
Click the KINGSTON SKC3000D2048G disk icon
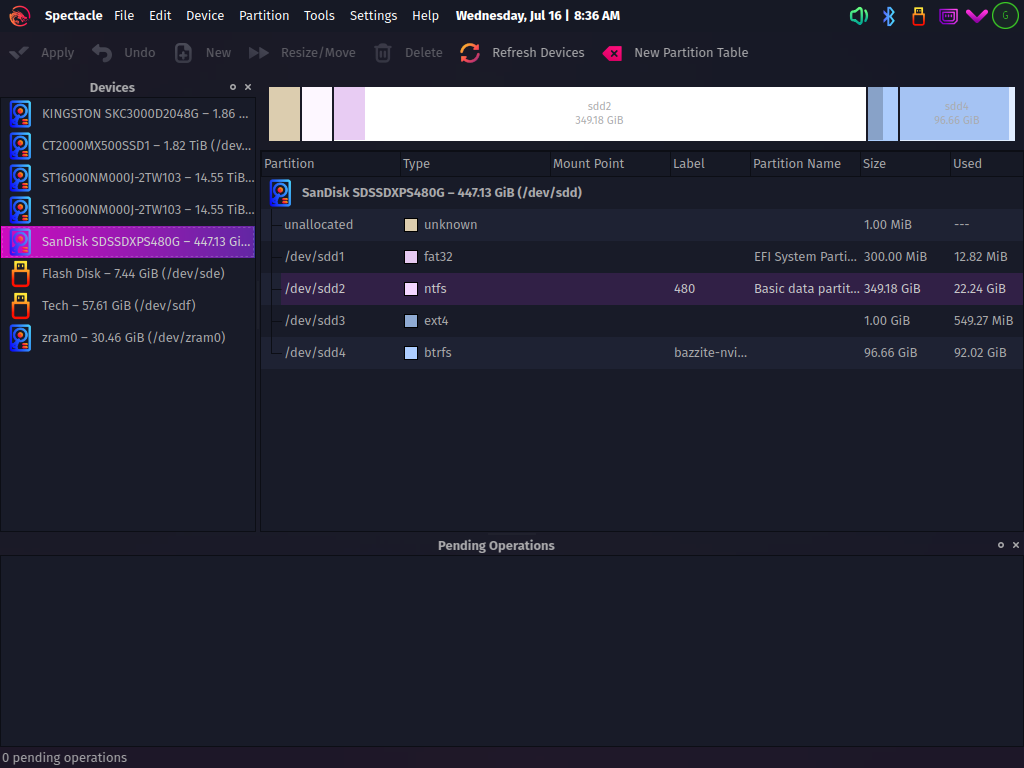(x=20, y=114)
